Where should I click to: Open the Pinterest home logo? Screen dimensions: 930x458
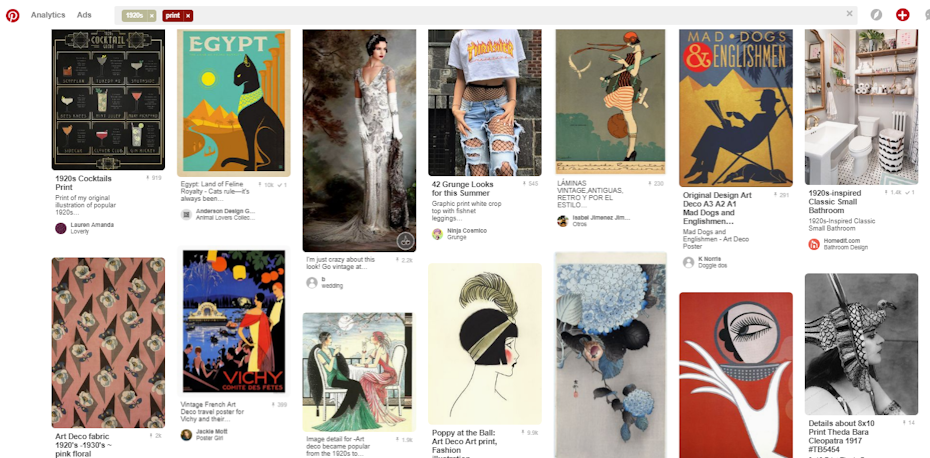[13, 15]
